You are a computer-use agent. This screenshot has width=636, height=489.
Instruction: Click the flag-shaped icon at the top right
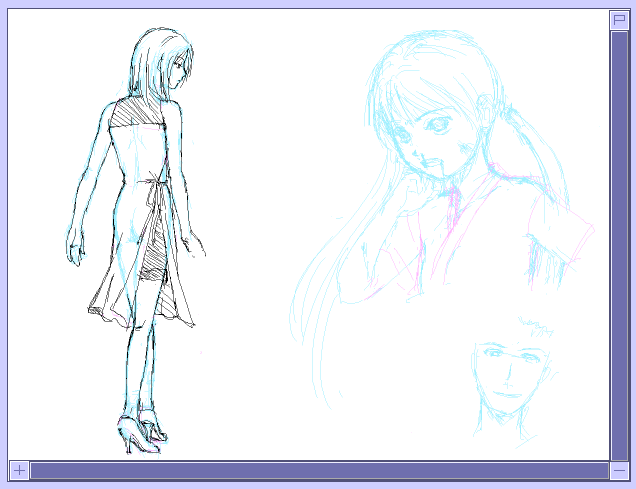(619, 20)
